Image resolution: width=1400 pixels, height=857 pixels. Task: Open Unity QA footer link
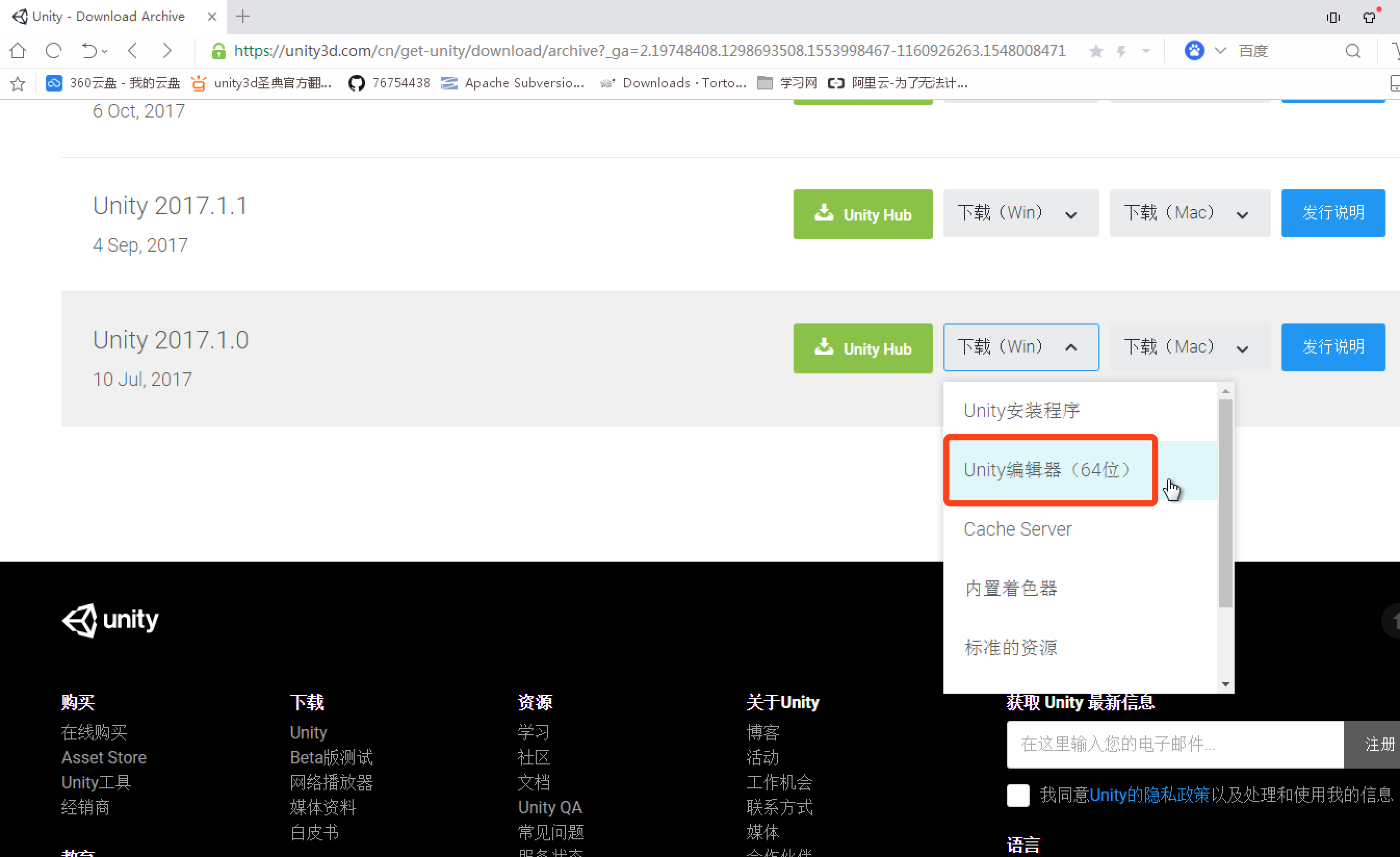[x=550, y=808]
